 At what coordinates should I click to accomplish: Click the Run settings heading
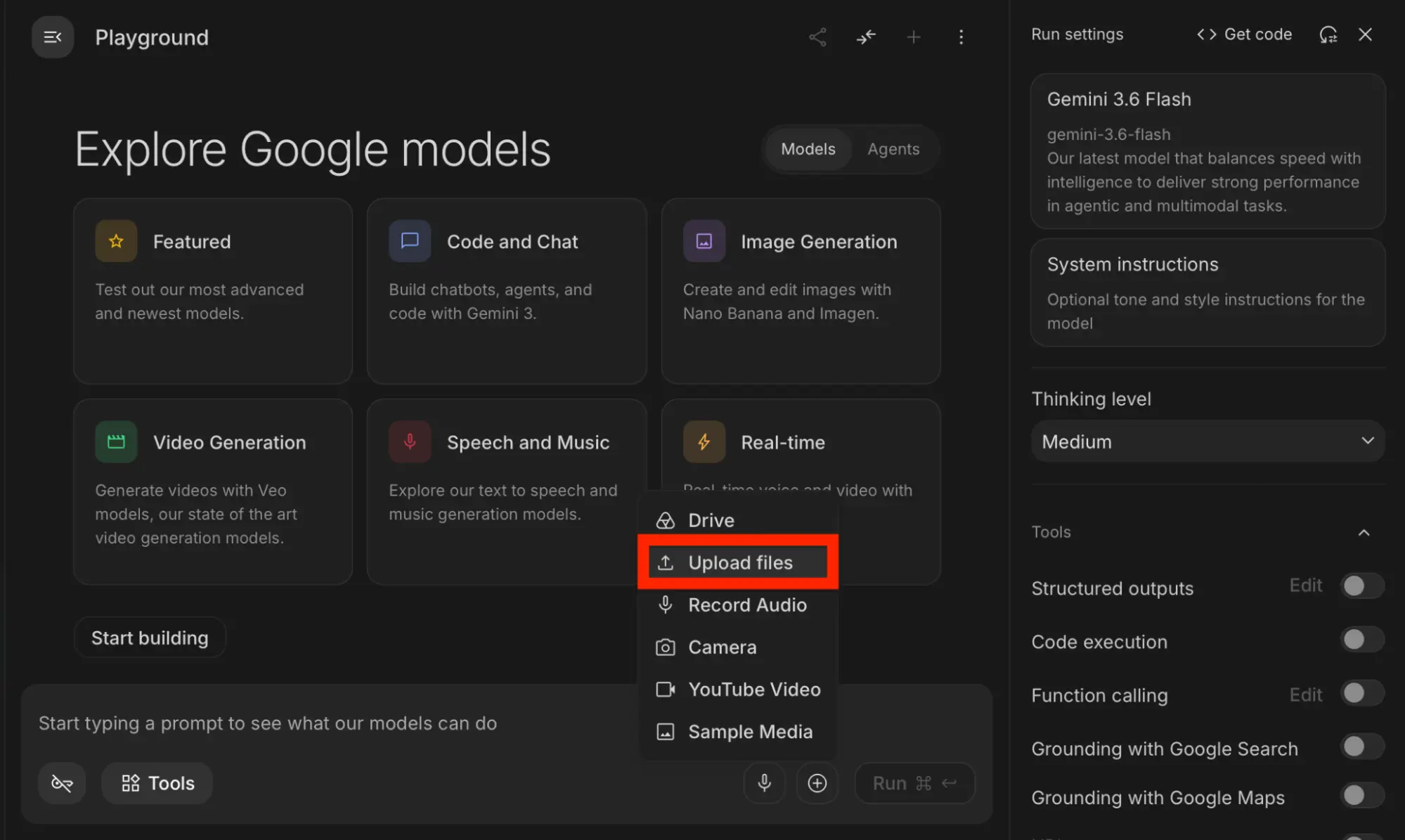[1077, 34]
